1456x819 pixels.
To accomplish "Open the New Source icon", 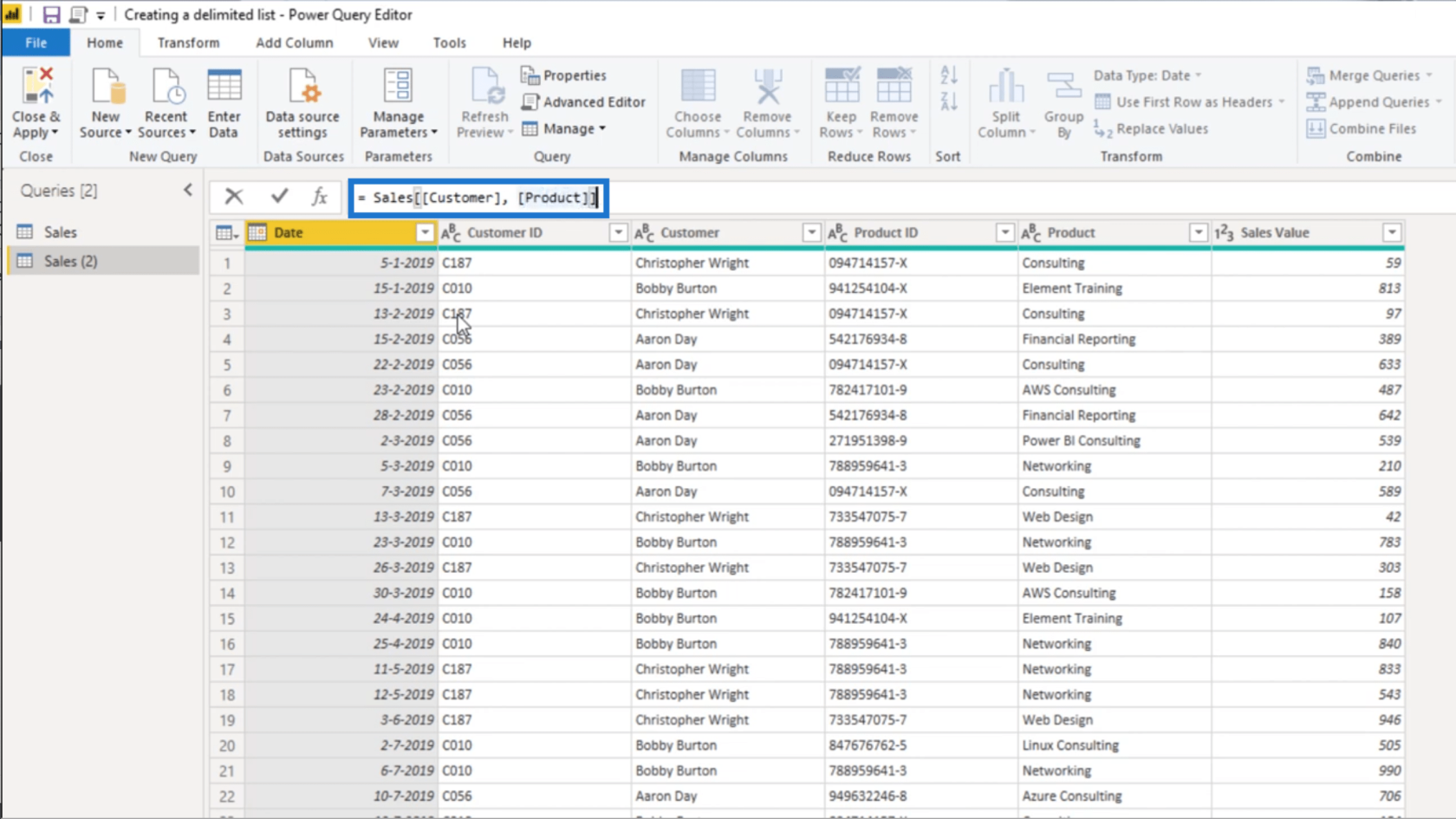I will pyautogui.click(x=107, y=87).
